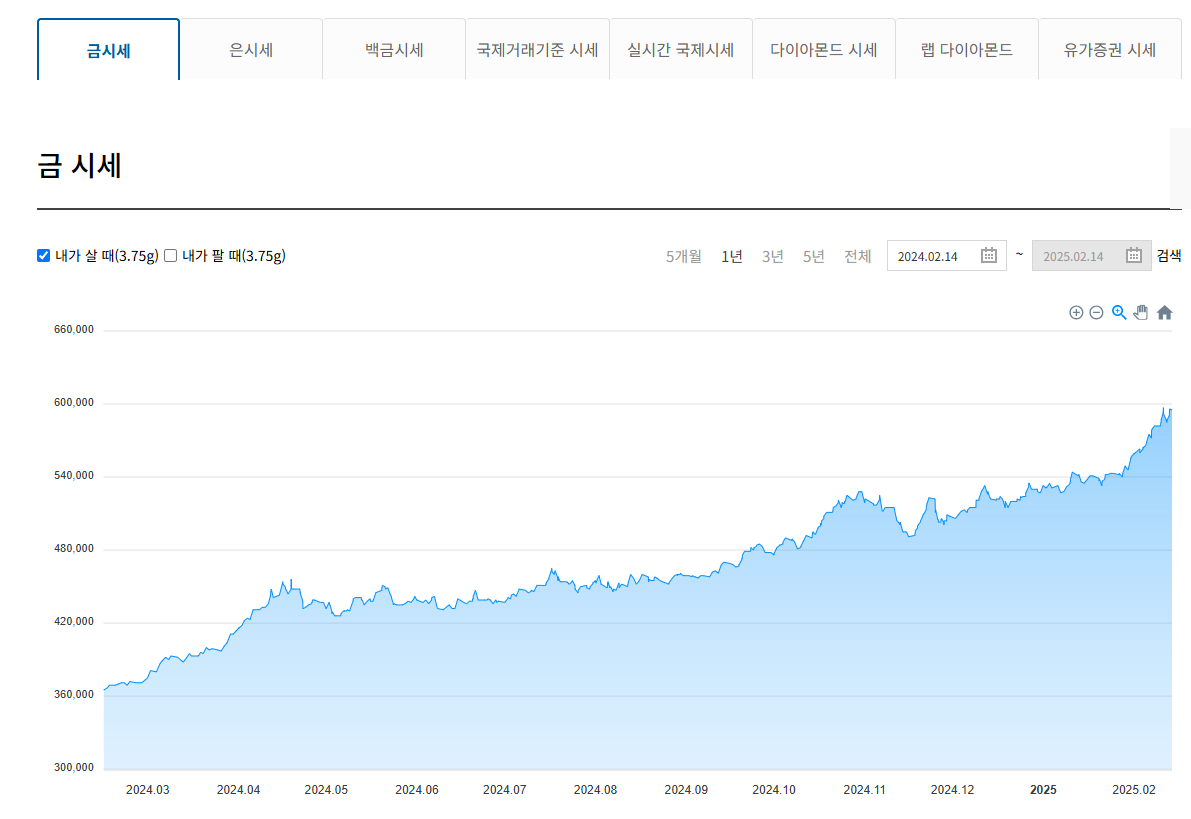Click the 2024.12 x-axis label
1191x819 pixels.
coord(952,790)
